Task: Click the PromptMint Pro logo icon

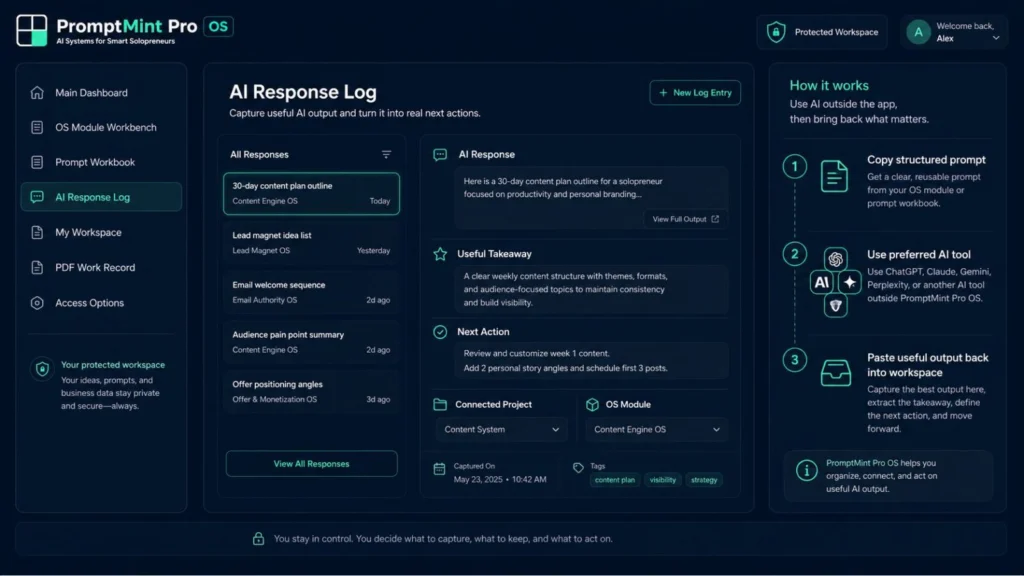Action: point(31,30)
